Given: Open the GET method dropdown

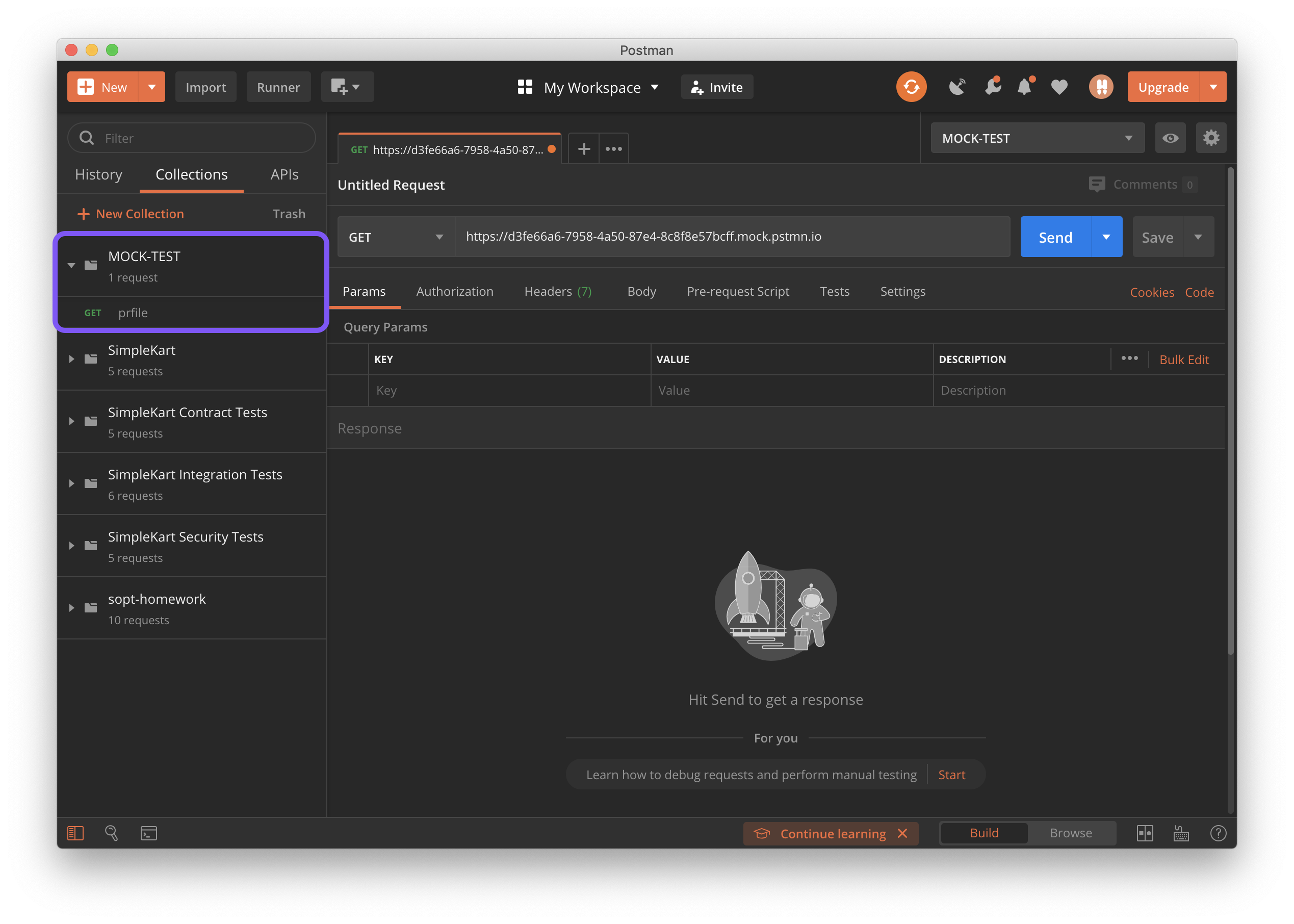Looking at the screenshot, I should click(396, 237).
